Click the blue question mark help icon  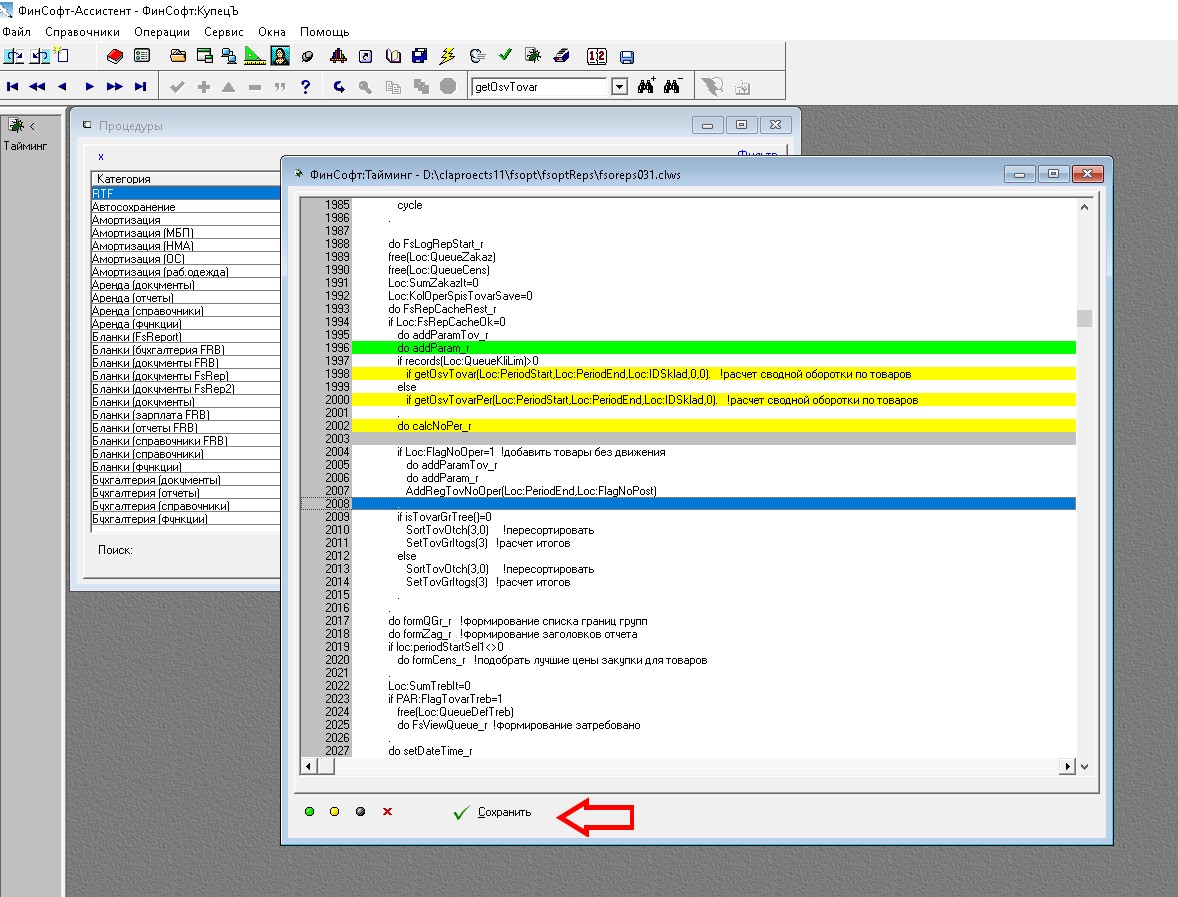point(306,87)
